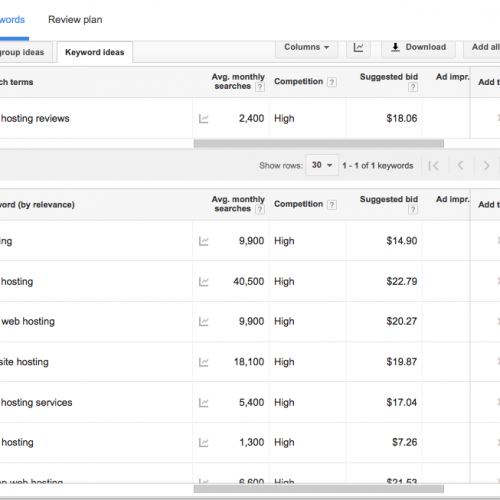Click the upper table horizontal scrollbar
Viewport: 500px width, 500px height.
[x=319, y=144]
